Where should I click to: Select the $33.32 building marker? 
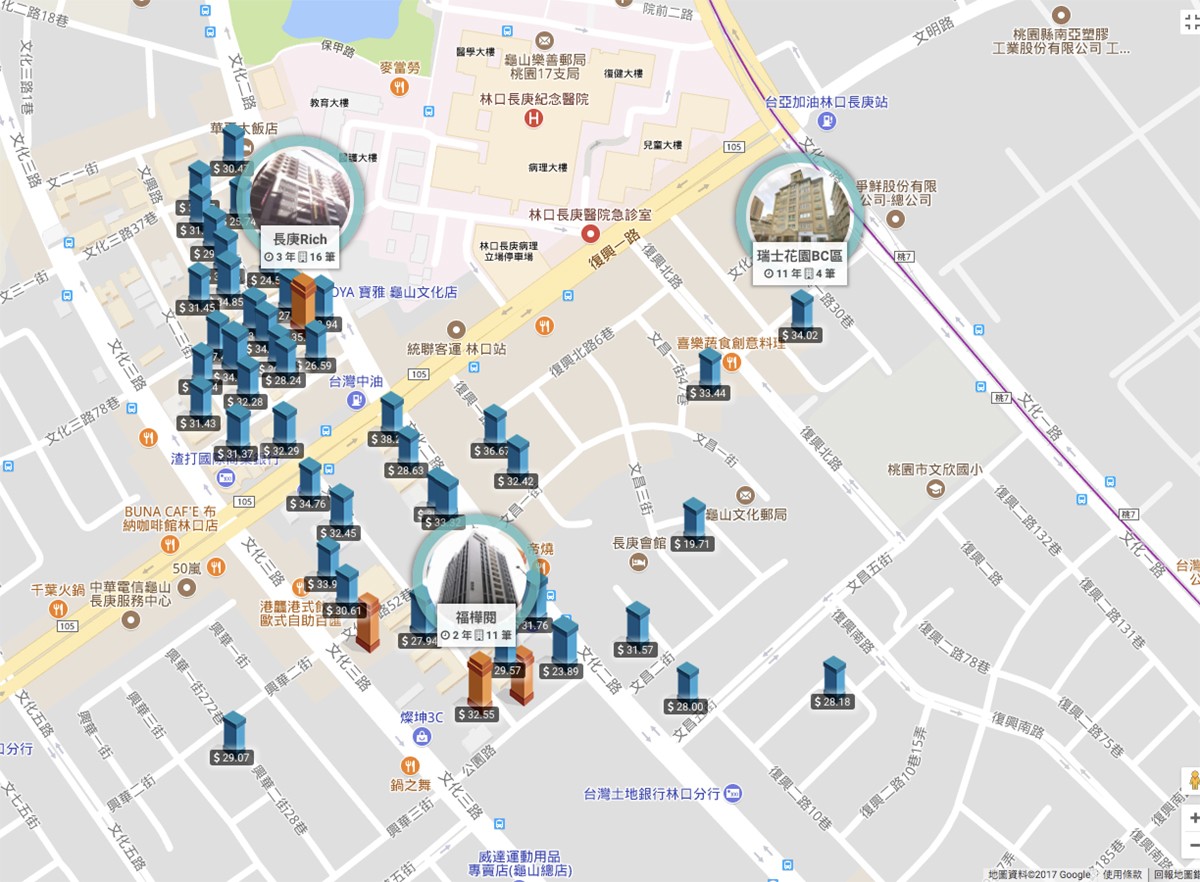click(442, 500)
